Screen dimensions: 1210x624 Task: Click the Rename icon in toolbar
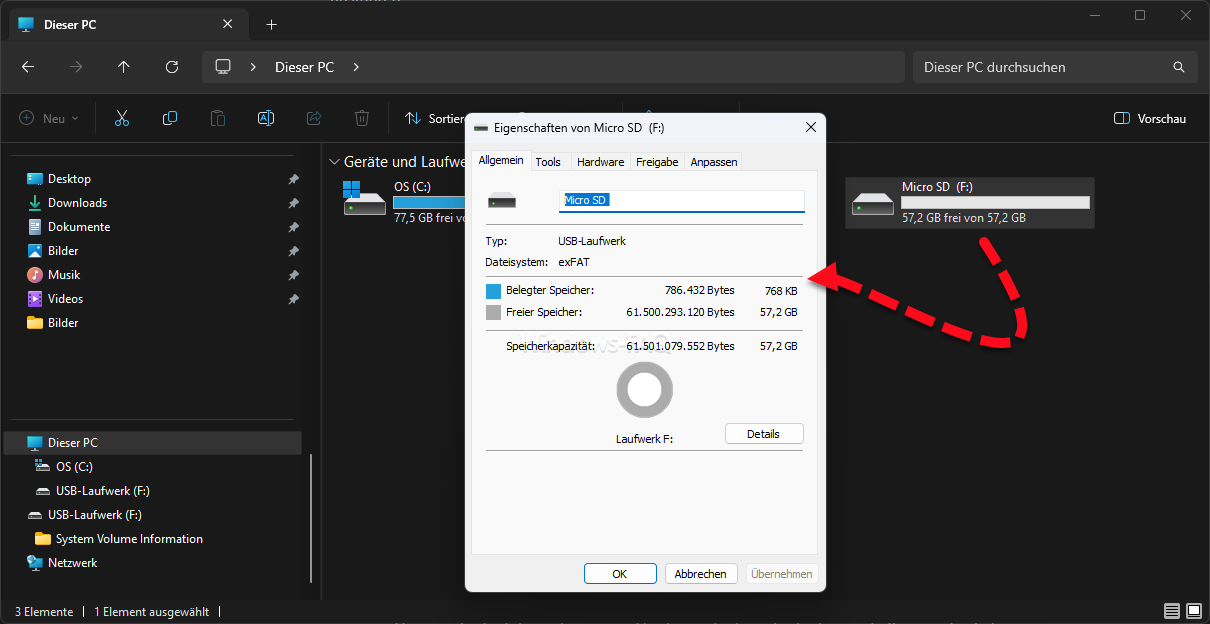point(266,118)
